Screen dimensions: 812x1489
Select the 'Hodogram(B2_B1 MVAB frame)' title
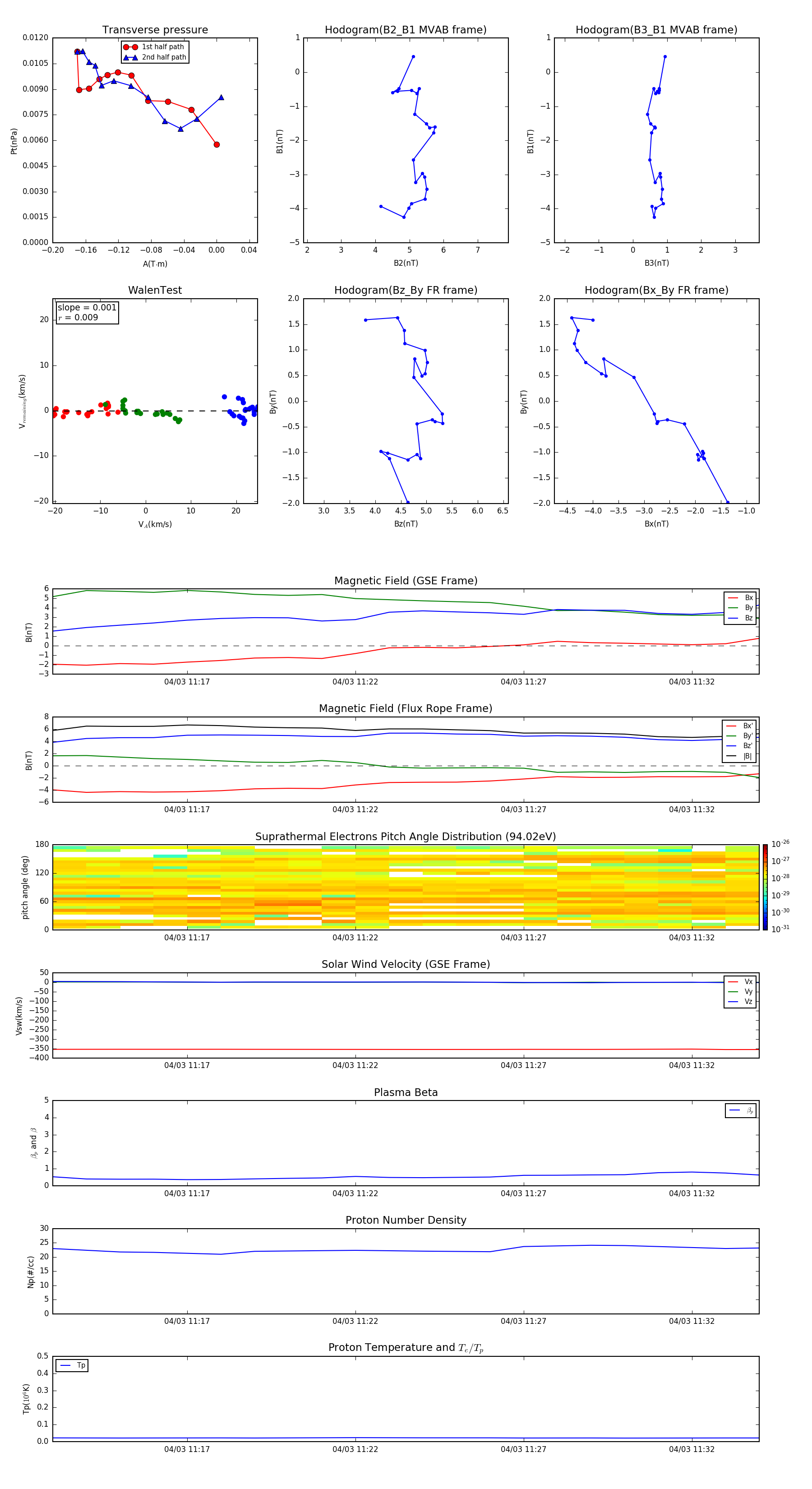coord(406,30)
